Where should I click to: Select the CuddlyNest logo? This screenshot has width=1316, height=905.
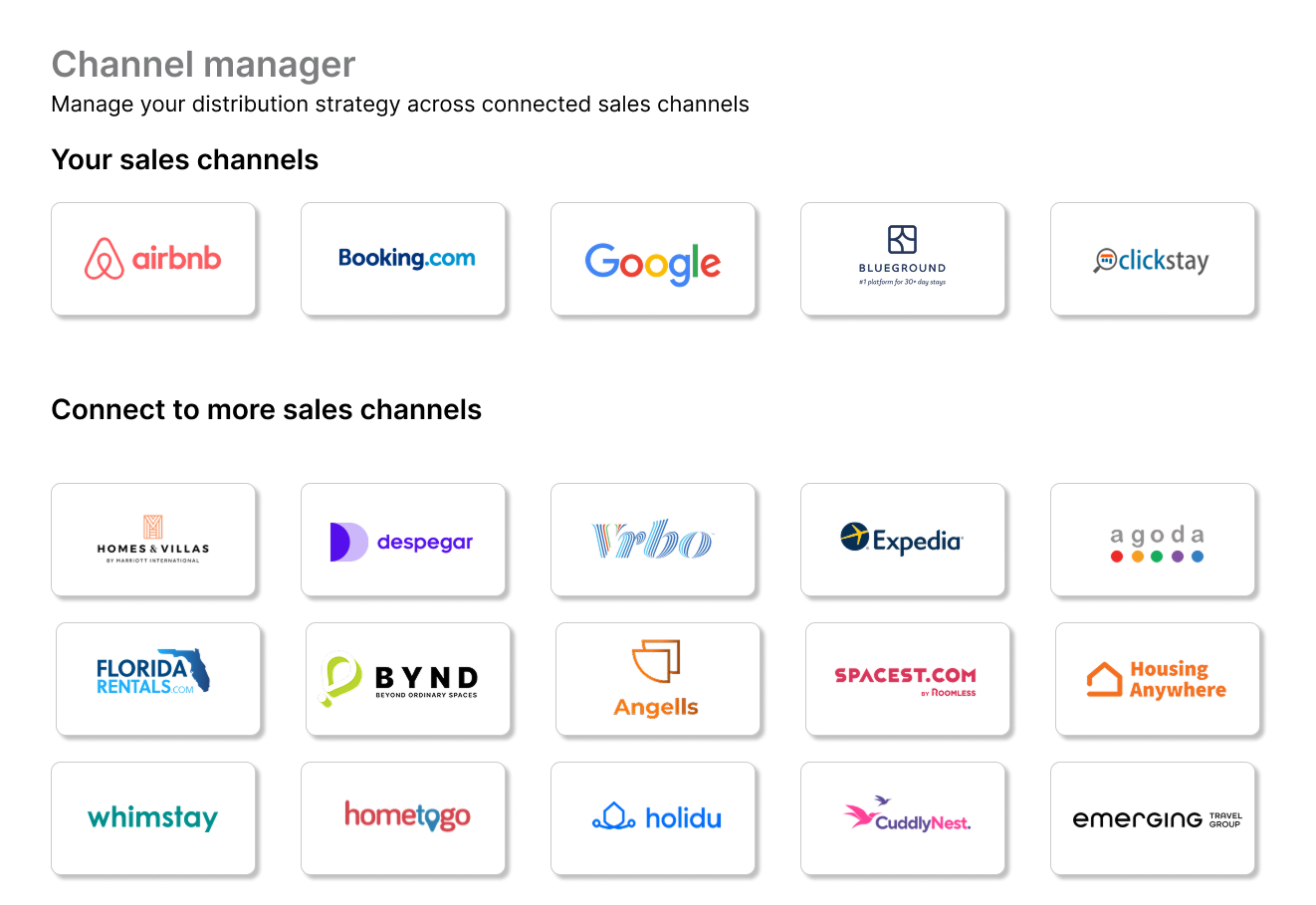[x=903, y=818]
